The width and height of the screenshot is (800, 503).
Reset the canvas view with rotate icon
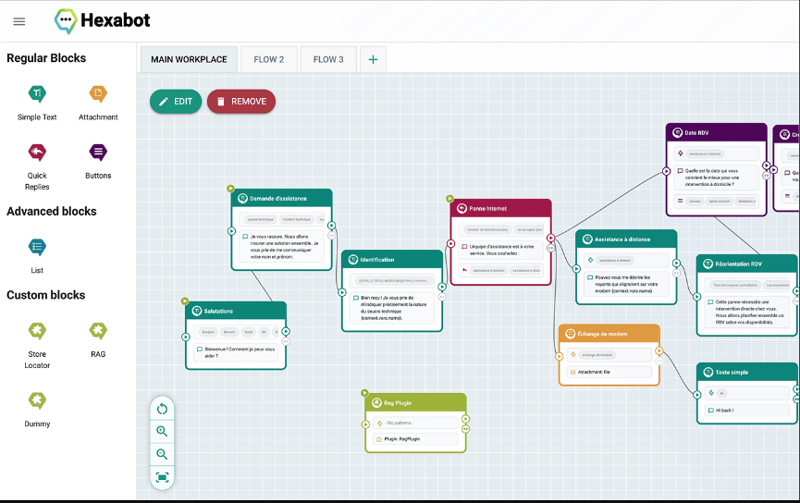pos(162,409)
